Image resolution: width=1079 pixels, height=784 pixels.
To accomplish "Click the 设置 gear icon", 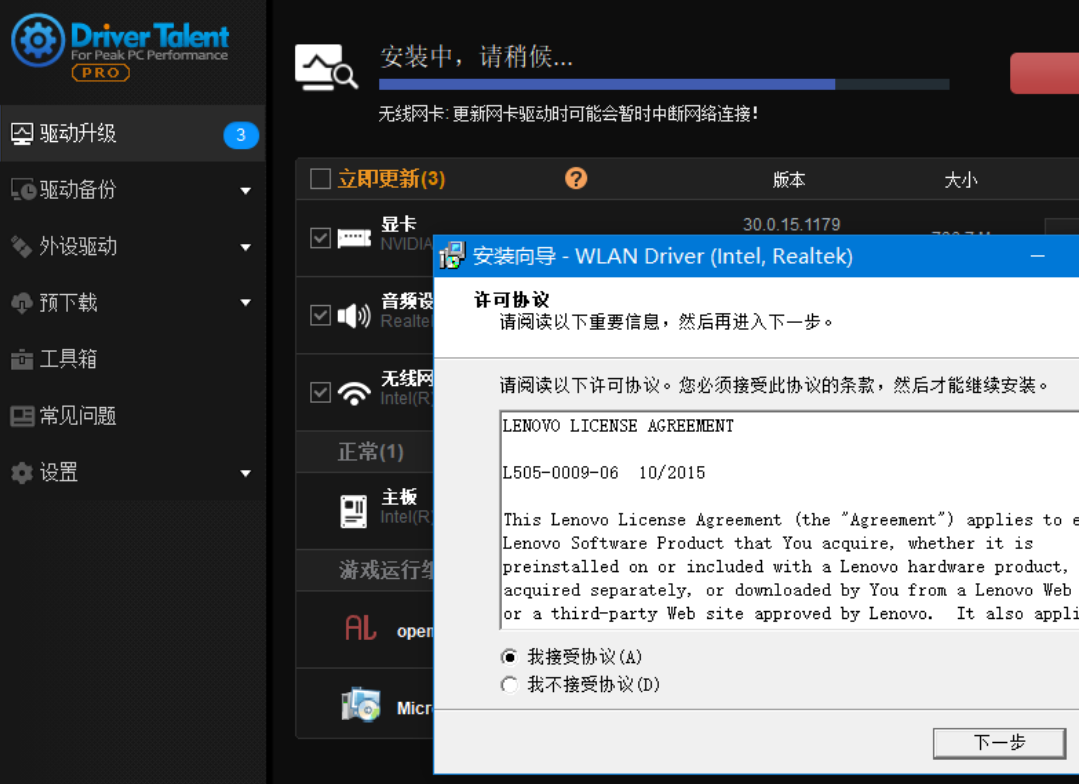I will click(22, 472).
